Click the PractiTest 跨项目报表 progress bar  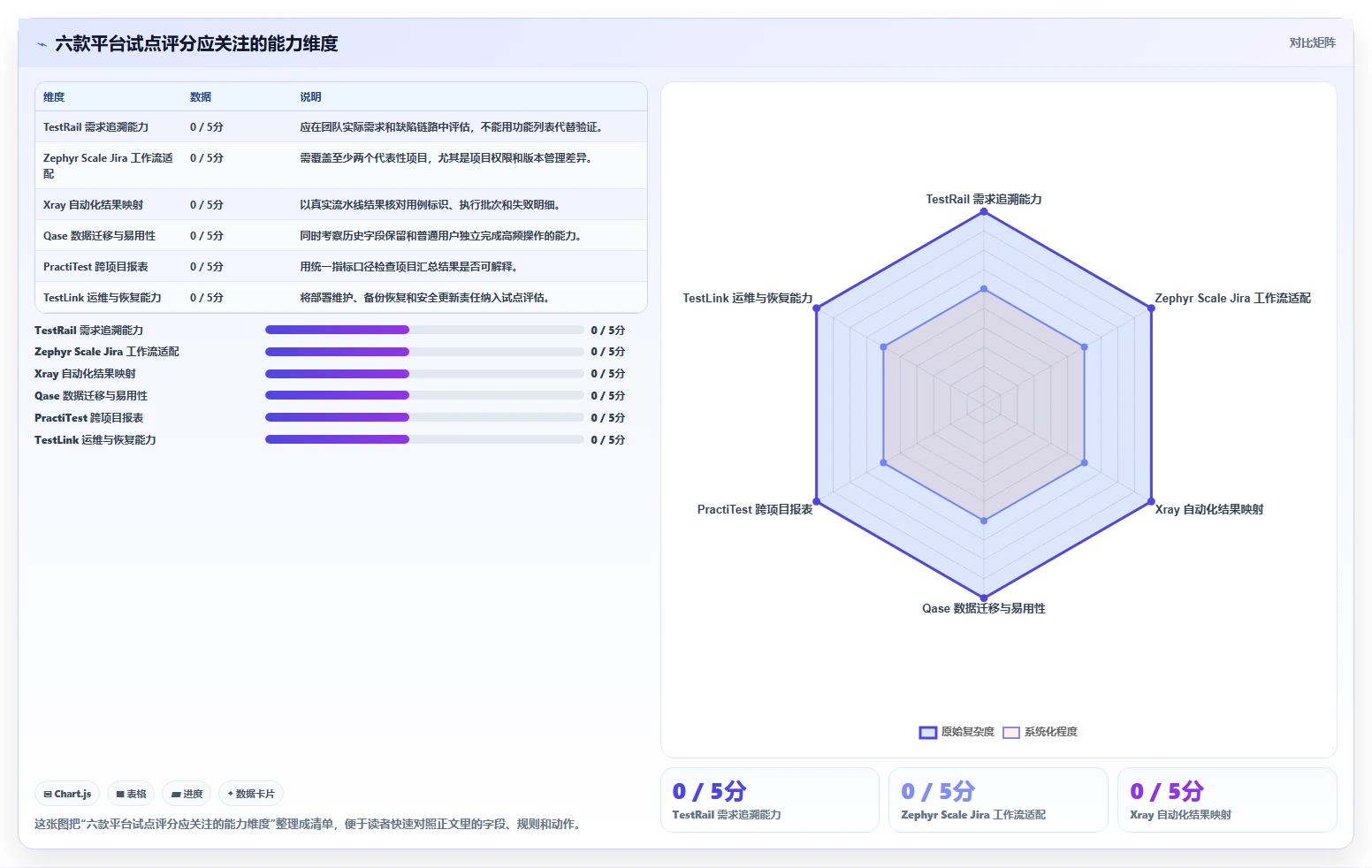click(x=424, y=417)
